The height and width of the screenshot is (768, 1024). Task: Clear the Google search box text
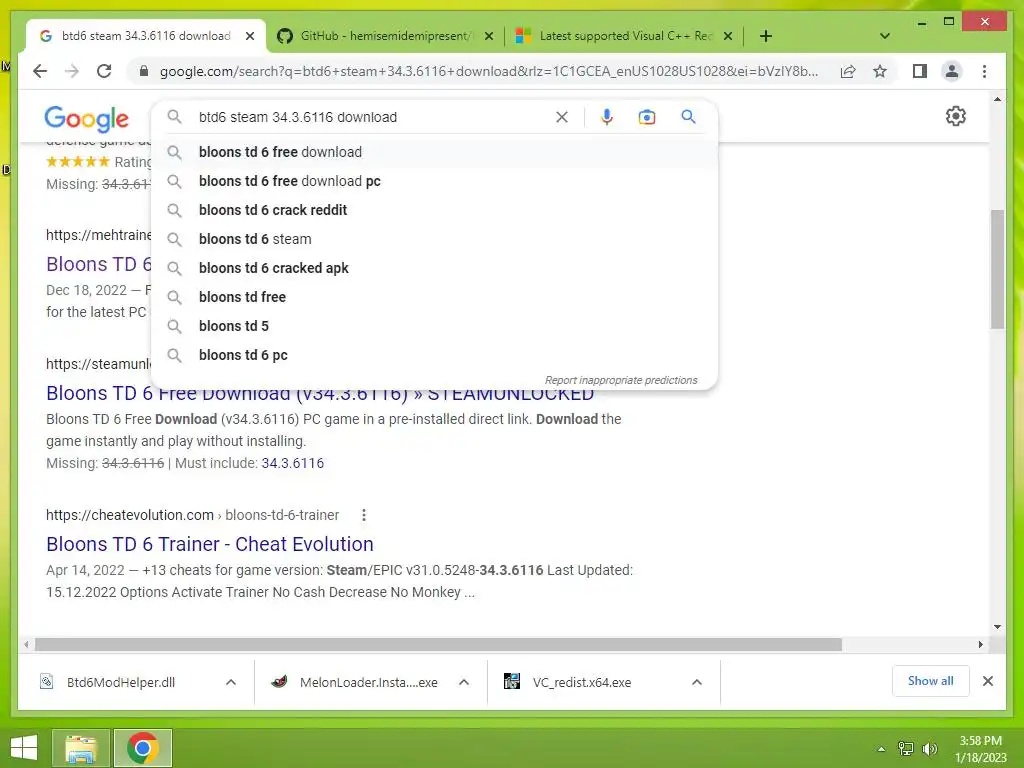562,117
